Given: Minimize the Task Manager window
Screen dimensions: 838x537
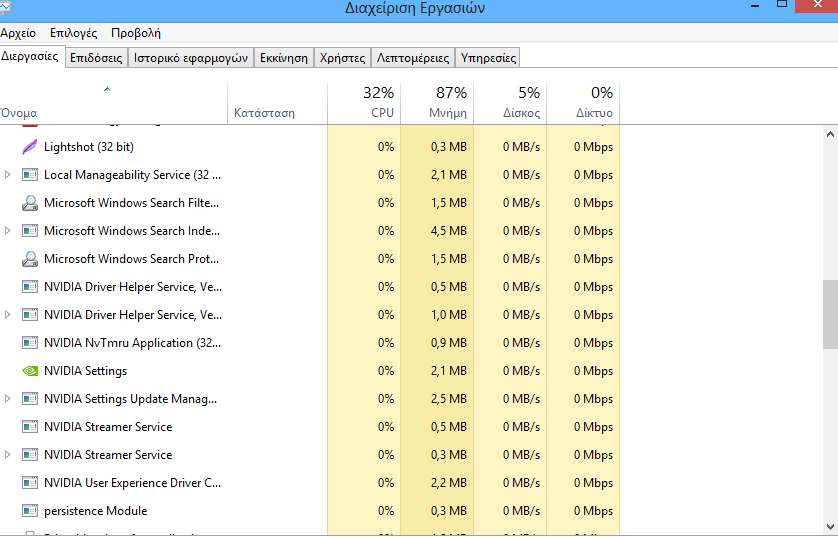Looking at the screenshot, I should pos(755,6).
